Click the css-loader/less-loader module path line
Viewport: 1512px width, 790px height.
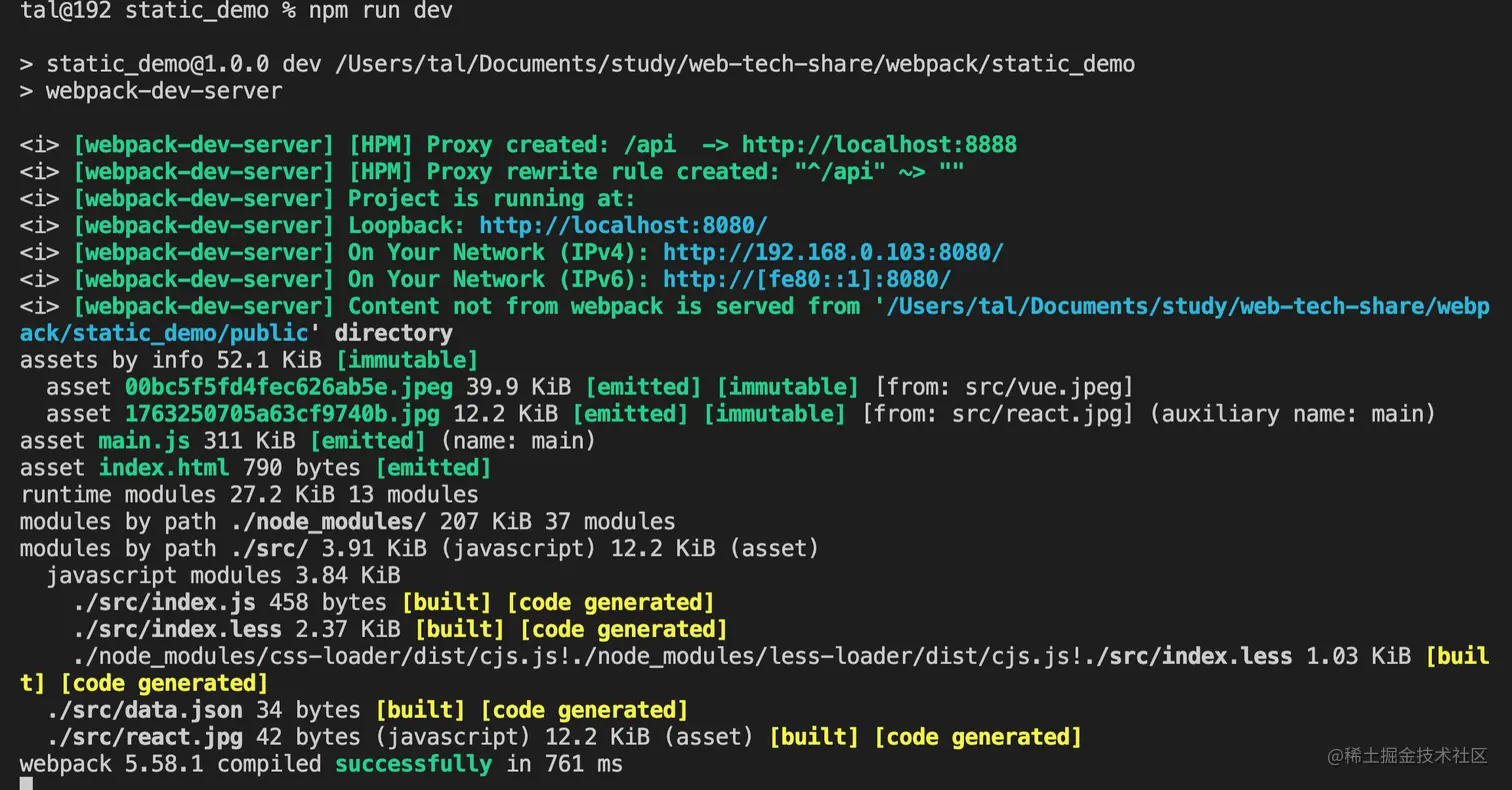(x=755, y=670)
